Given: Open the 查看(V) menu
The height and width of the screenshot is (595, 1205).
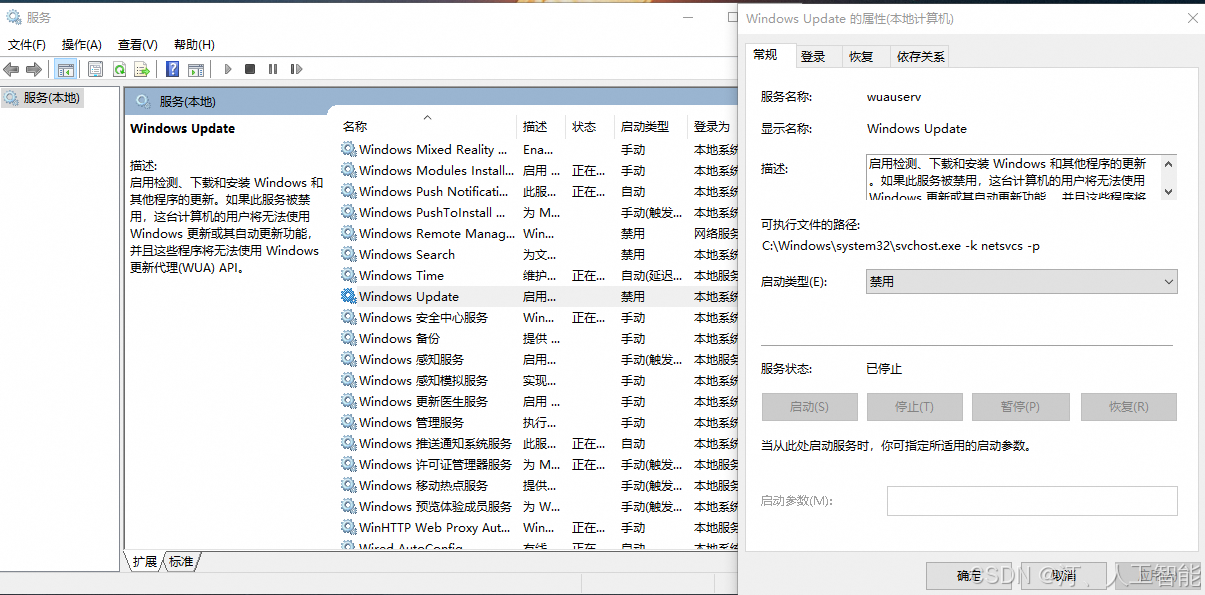Looking at the screenshot, I should pyautogui.click(x=138, y=44).
